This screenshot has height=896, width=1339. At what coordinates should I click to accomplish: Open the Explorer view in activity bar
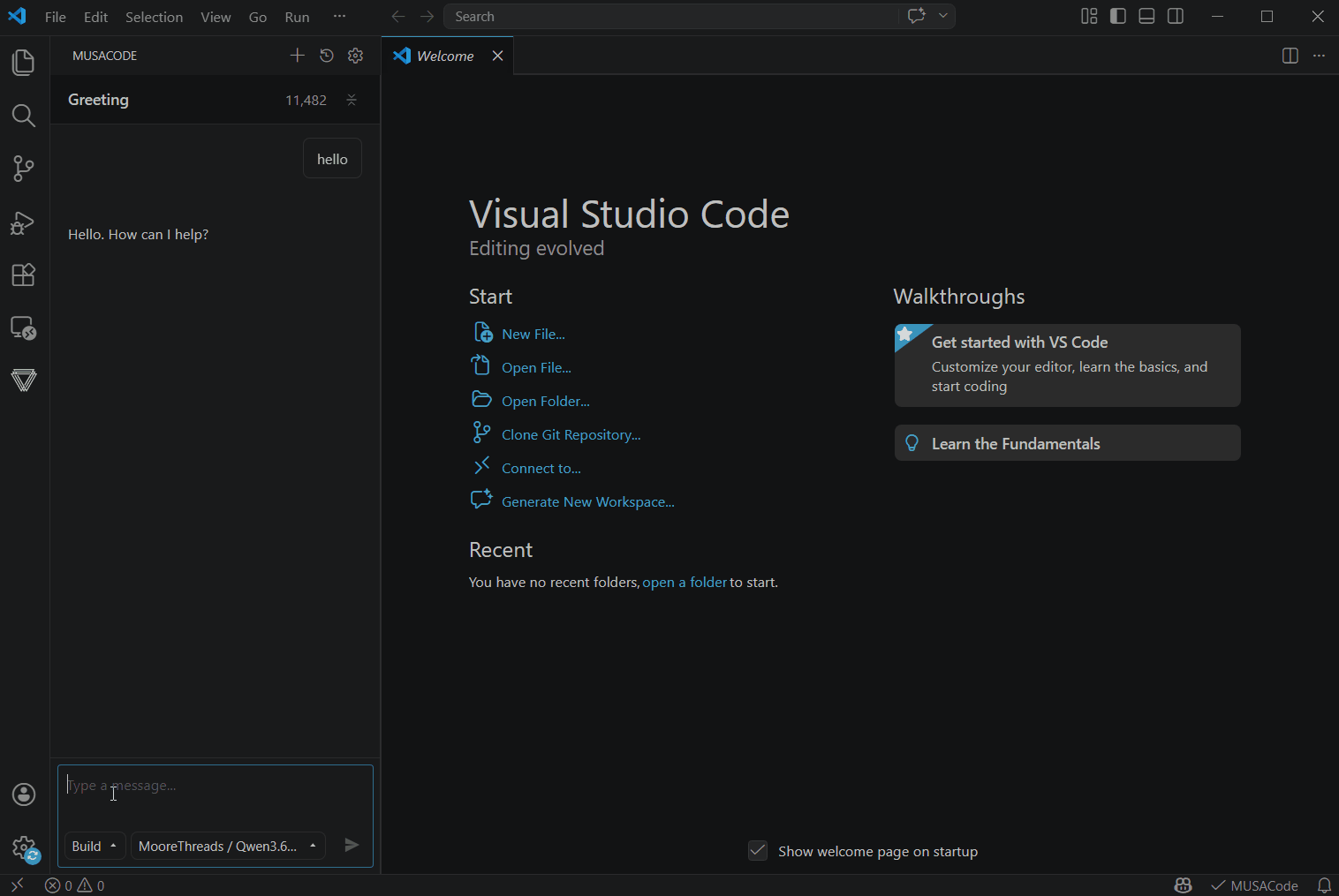pyautogui.click(x=24, y=63)
